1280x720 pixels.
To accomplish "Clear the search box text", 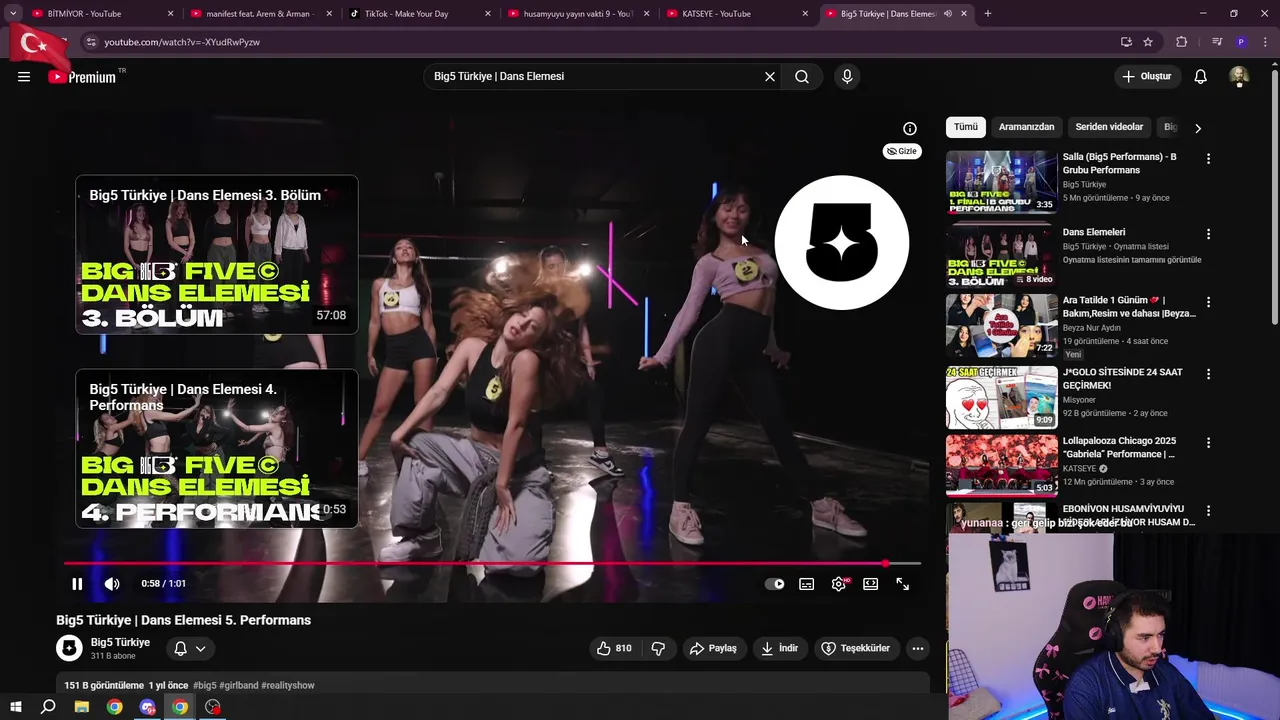I will 770,76.
